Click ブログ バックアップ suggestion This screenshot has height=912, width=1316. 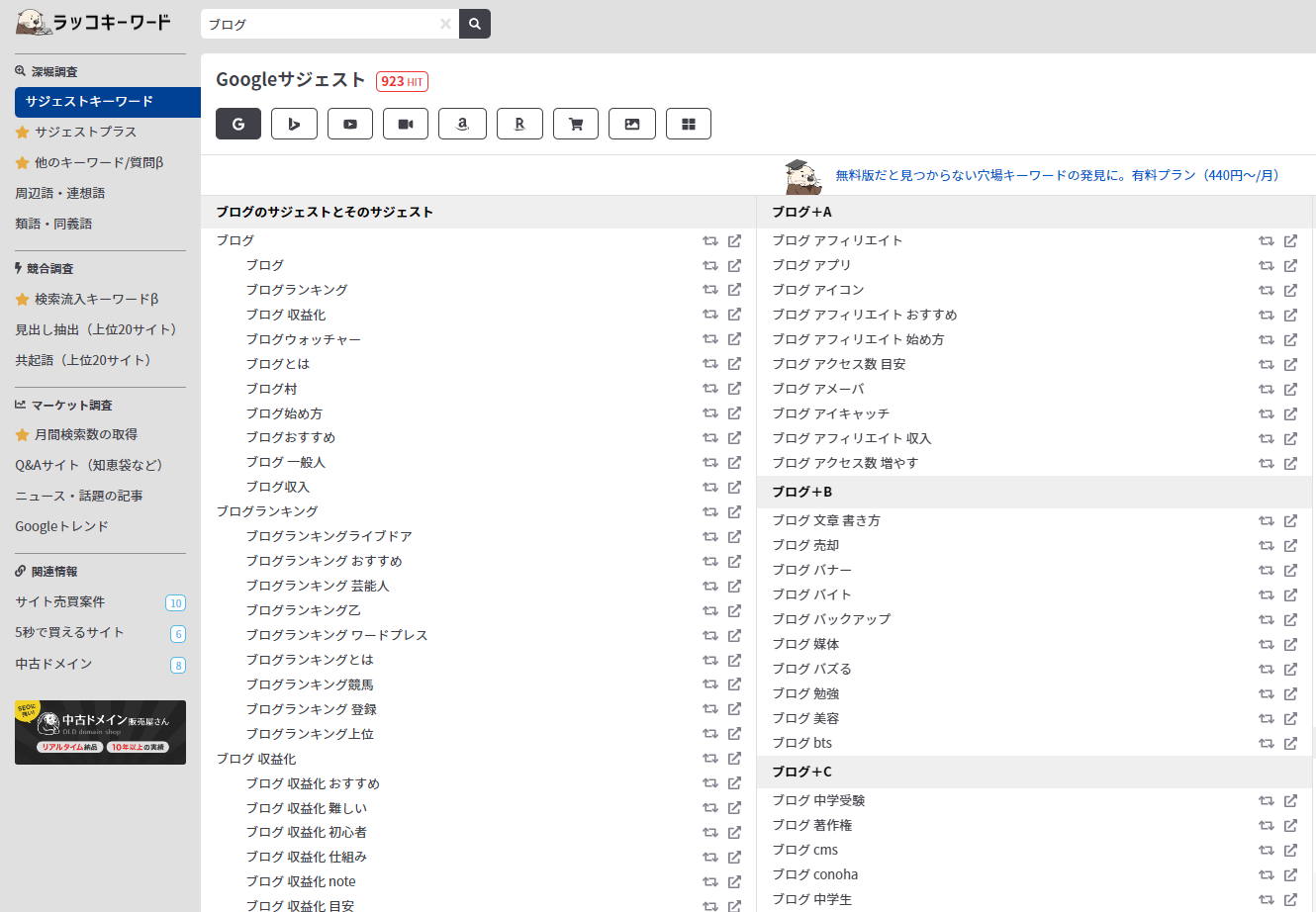click(831, 619)
